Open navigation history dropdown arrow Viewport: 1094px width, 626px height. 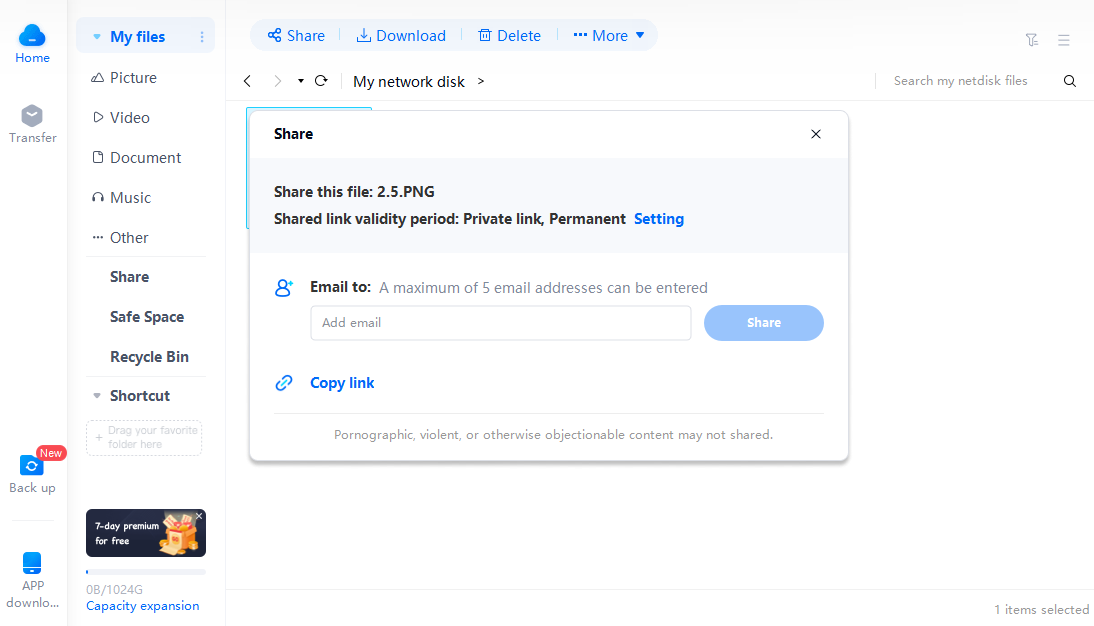301,81
